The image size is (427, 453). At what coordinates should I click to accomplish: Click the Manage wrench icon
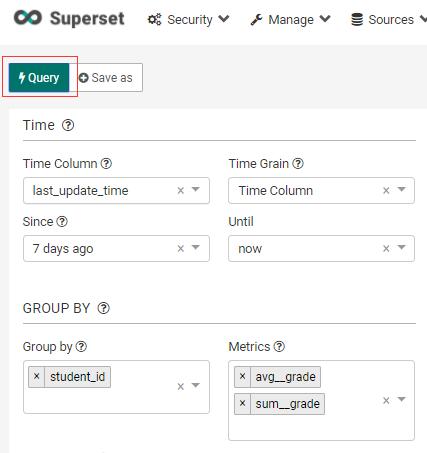[x=256, y=20]
